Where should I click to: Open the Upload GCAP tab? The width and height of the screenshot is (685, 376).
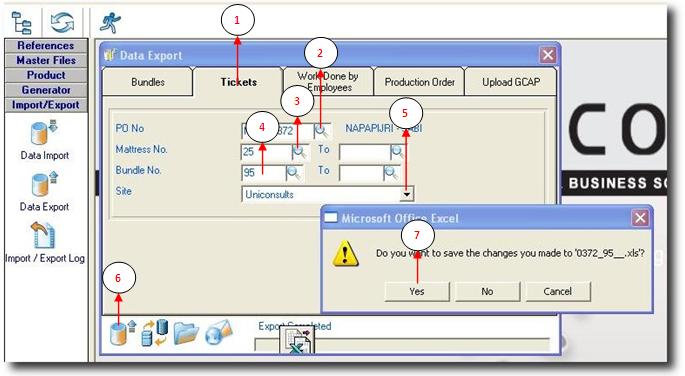tap(511, 82)
